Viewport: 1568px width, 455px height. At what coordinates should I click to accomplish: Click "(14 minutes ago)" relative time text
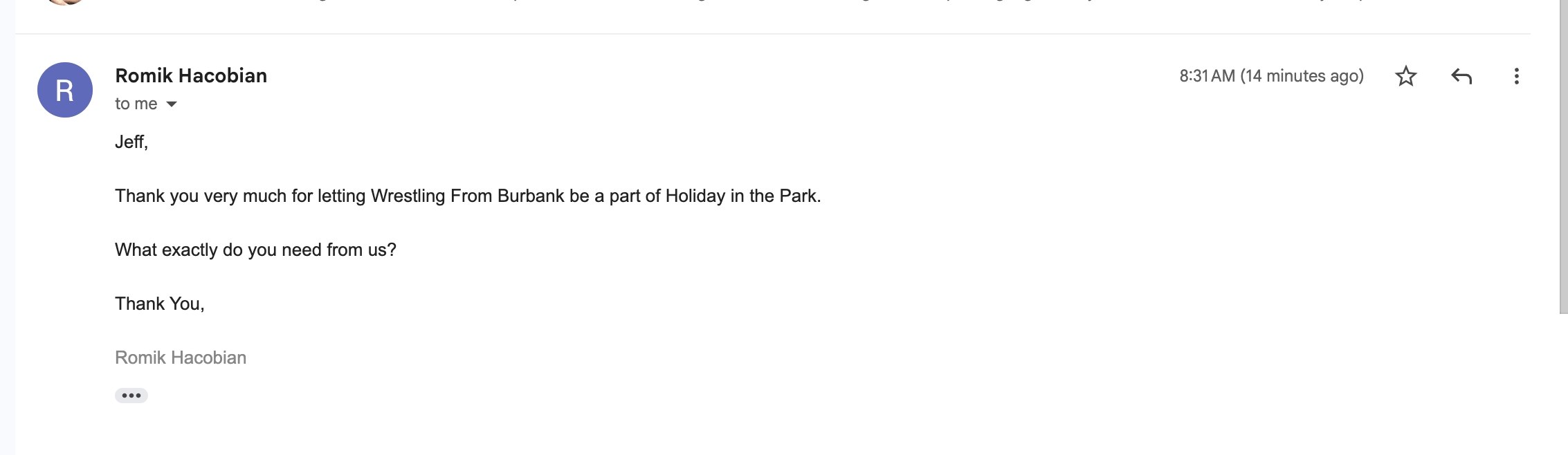(1302, 76)
